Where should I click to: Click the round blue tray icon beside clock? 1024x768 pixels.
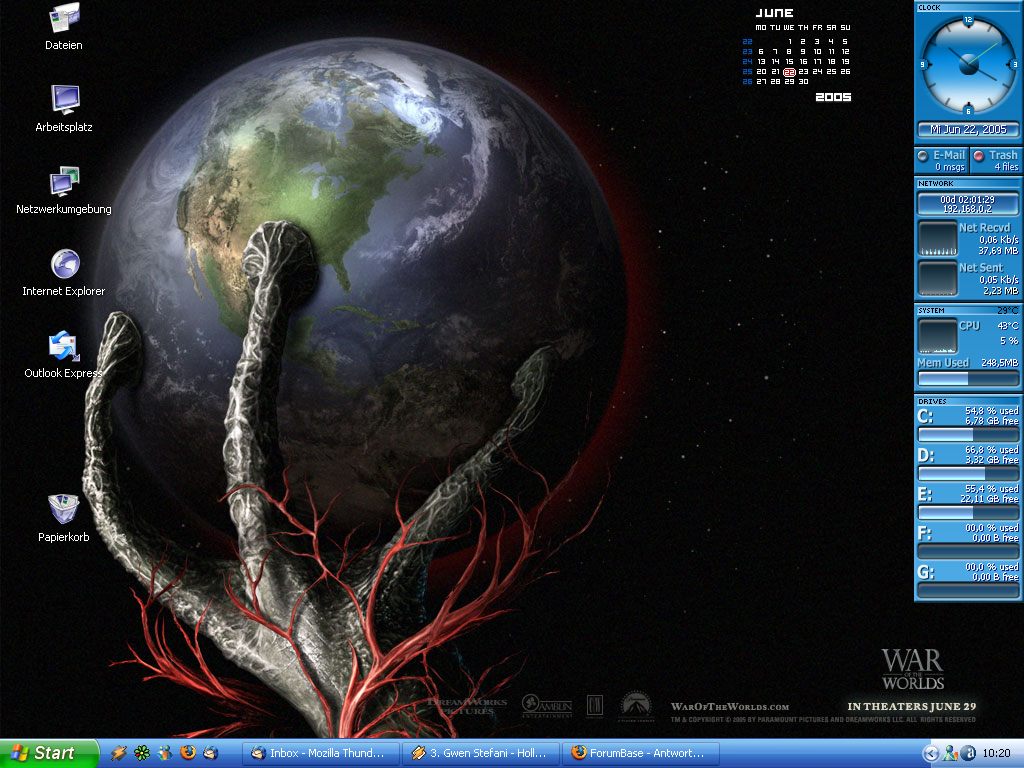969,754
